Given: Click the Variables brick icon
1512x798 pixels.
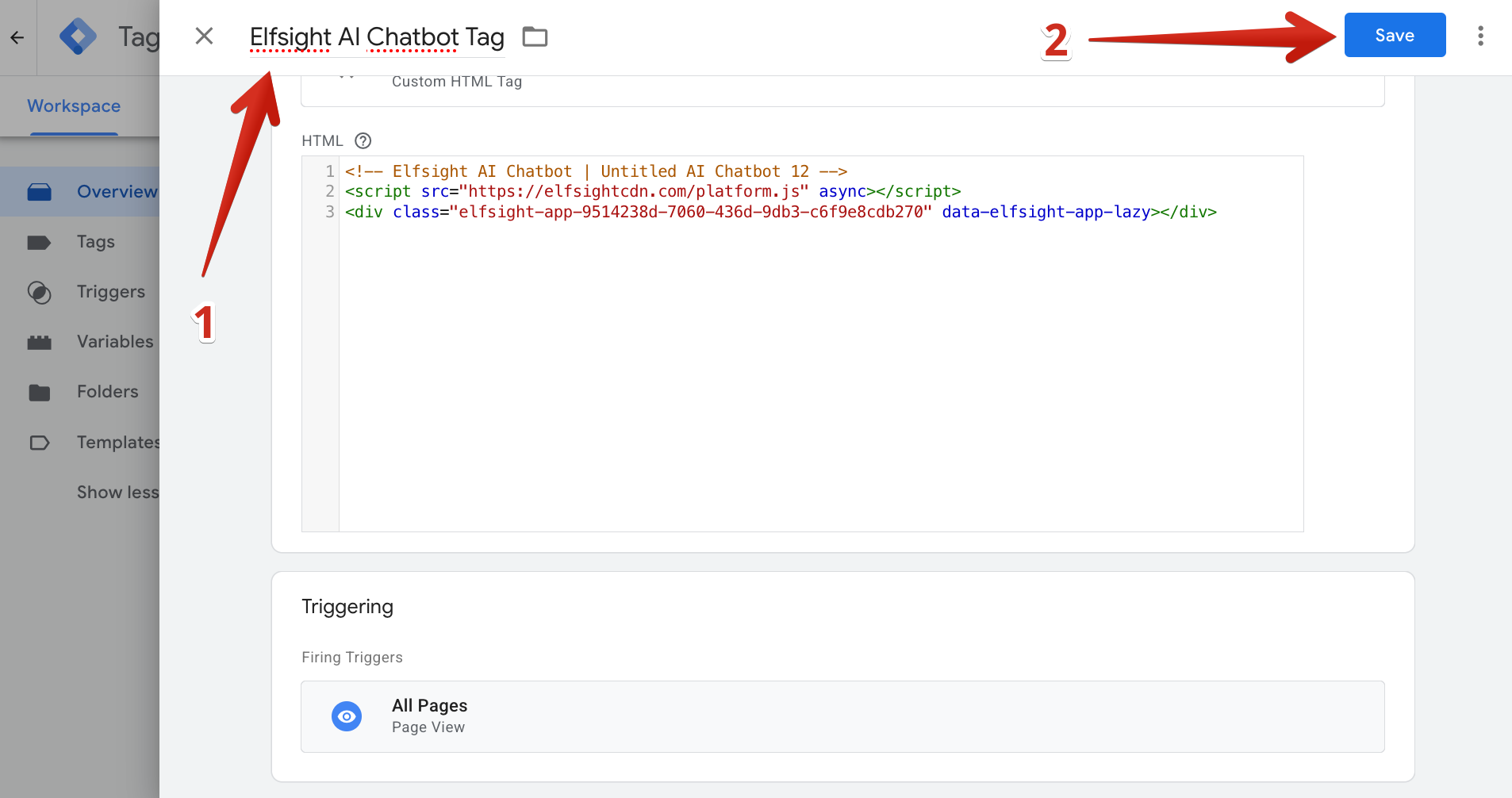Looking at the screenshot, I should (39, 343).
